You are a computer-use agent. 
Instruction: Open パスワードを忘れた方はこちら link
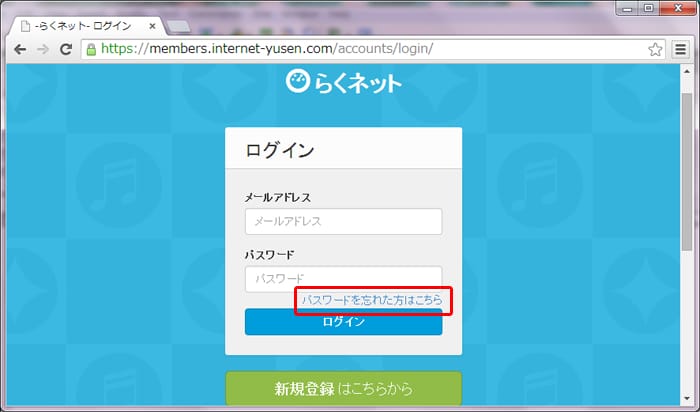pyautogui.click(x=372, y=300)
